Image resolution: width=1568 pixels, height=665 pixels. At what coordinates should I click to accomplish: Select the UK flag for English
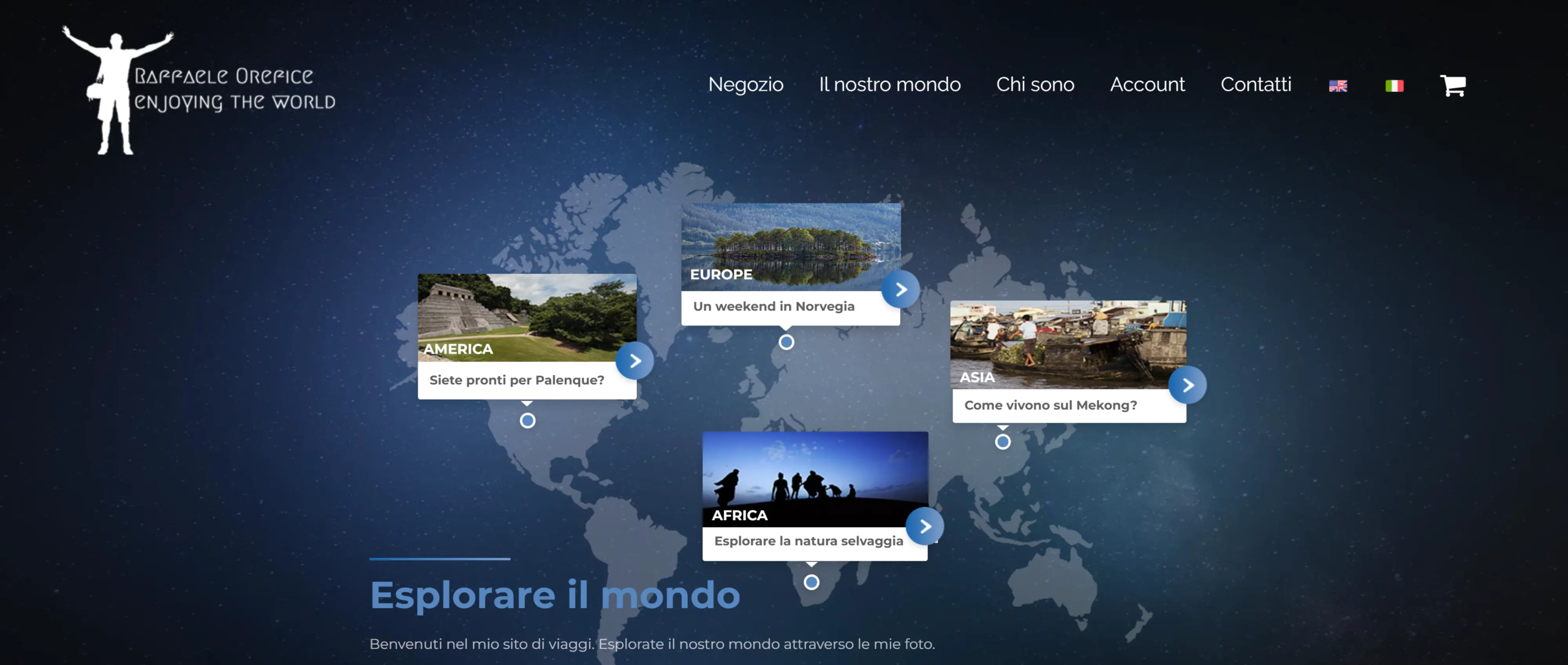1338,86
